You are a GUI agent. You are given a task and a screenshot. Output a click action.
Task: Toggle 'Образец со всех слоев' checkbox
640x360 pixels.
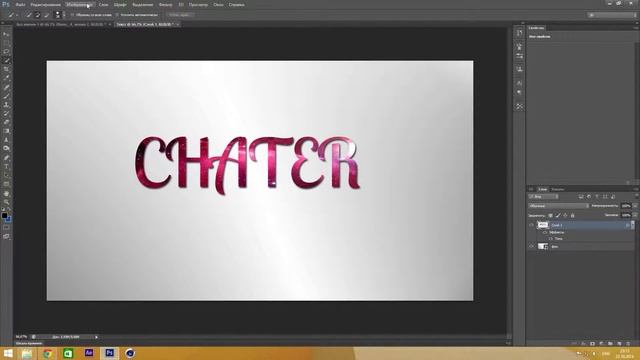[x=72, y=15]
